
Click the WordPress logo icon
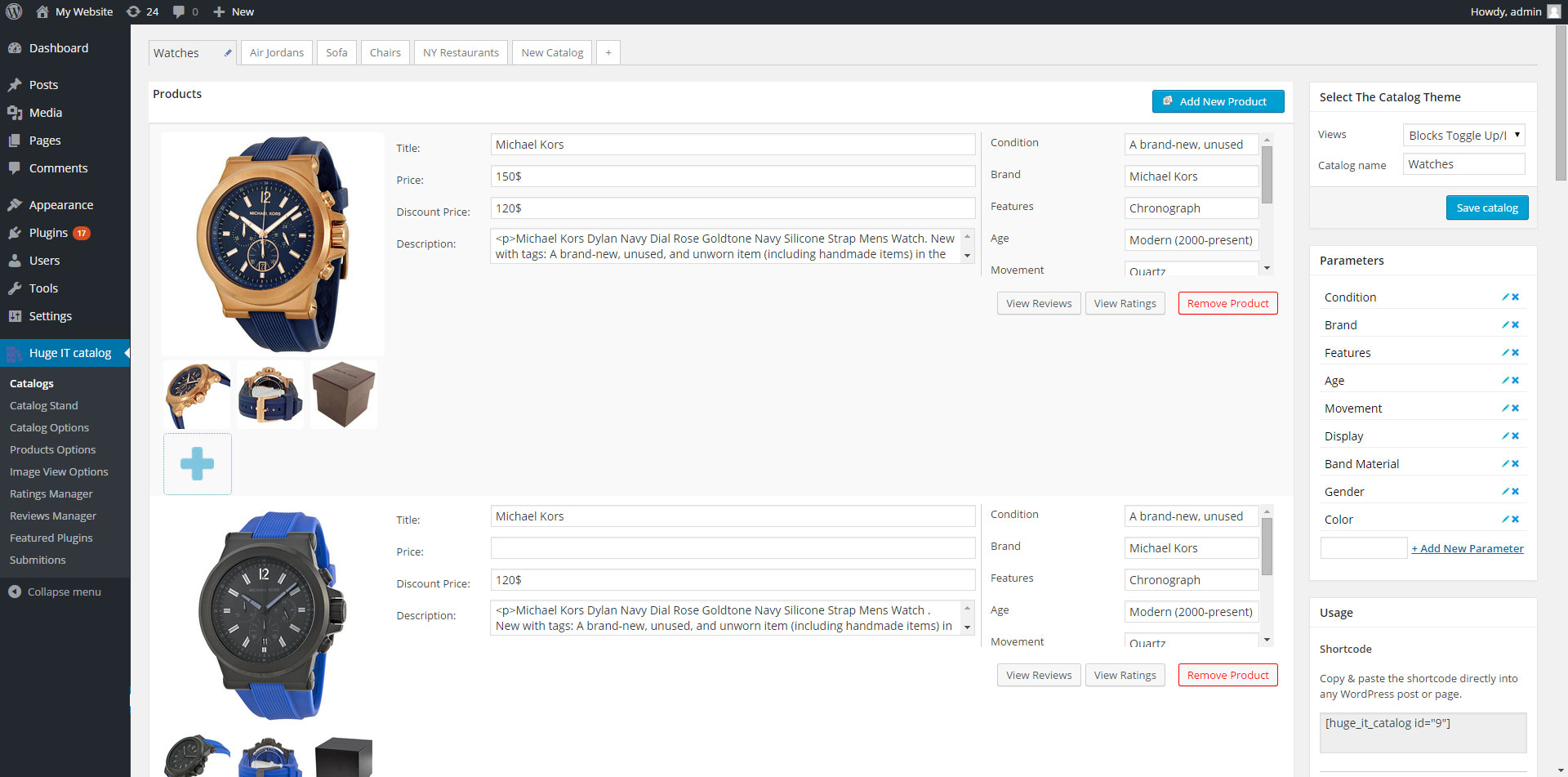[14, 11]
